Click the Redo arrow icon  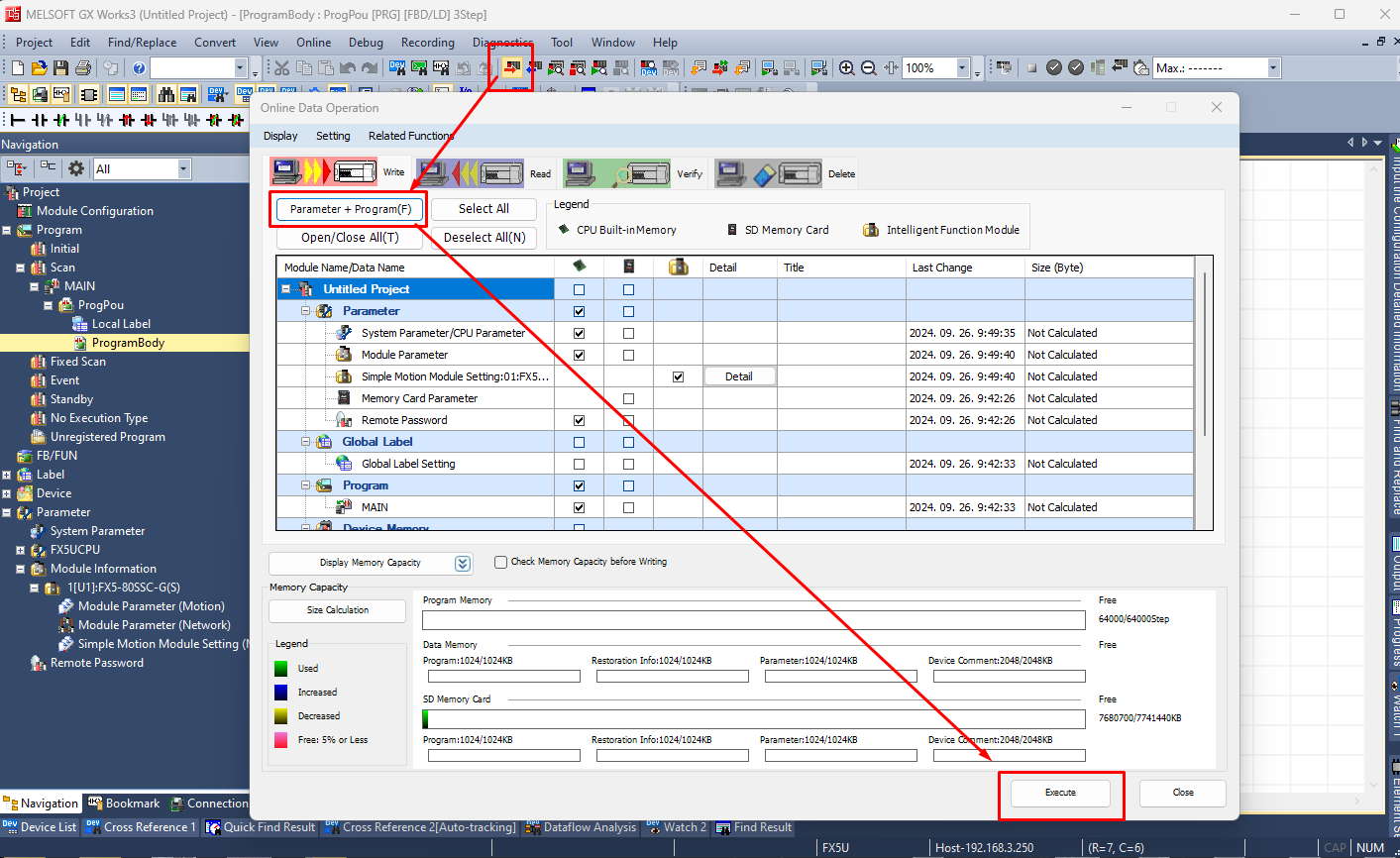(x=370, y=67)
